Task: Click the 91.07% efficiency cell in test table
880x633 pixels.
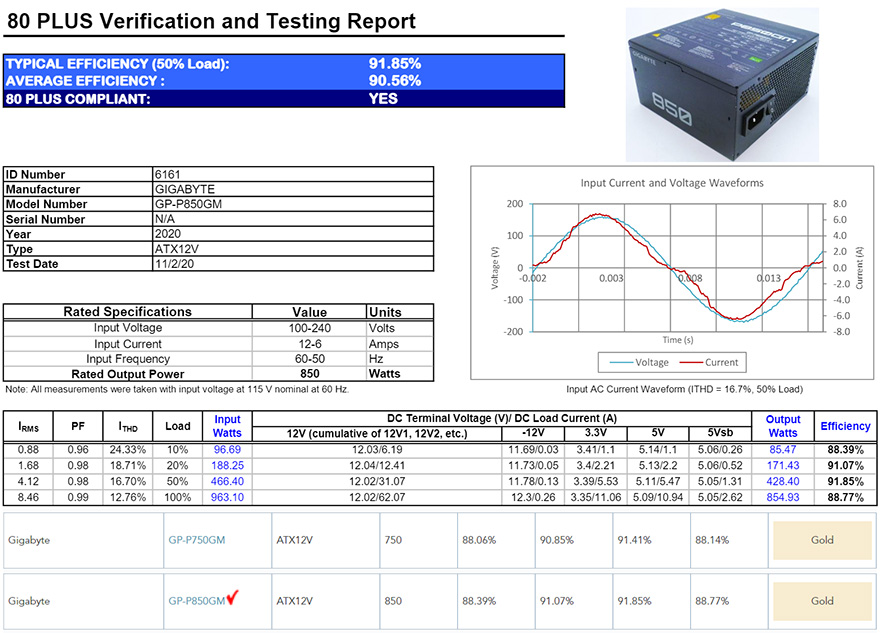Action: [845, 465]
